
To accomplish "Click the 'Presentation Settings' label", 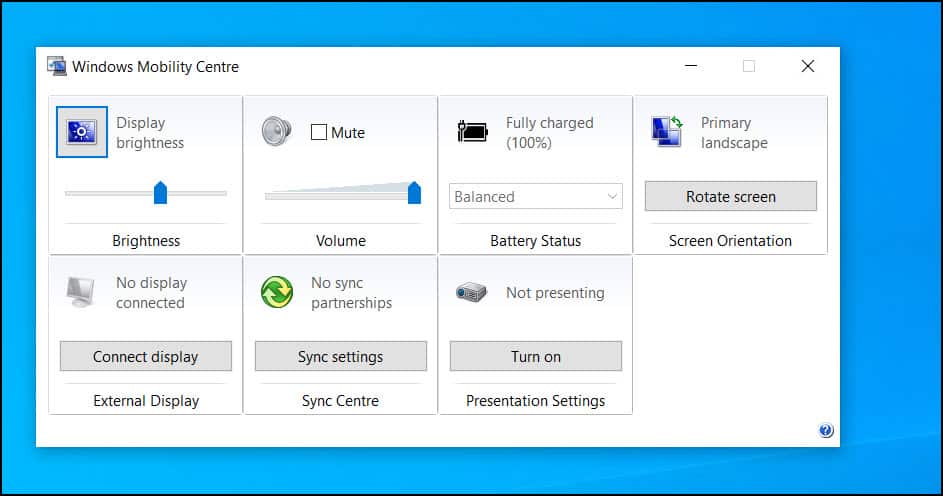I will coord(535,401).
